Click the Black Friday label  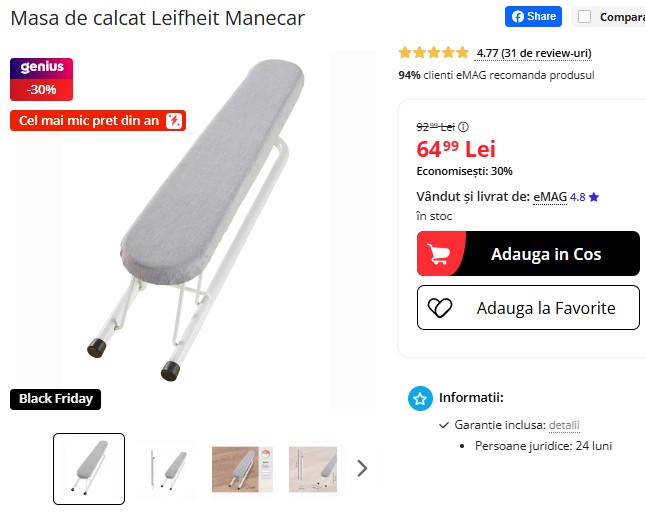tap(56, 399)
